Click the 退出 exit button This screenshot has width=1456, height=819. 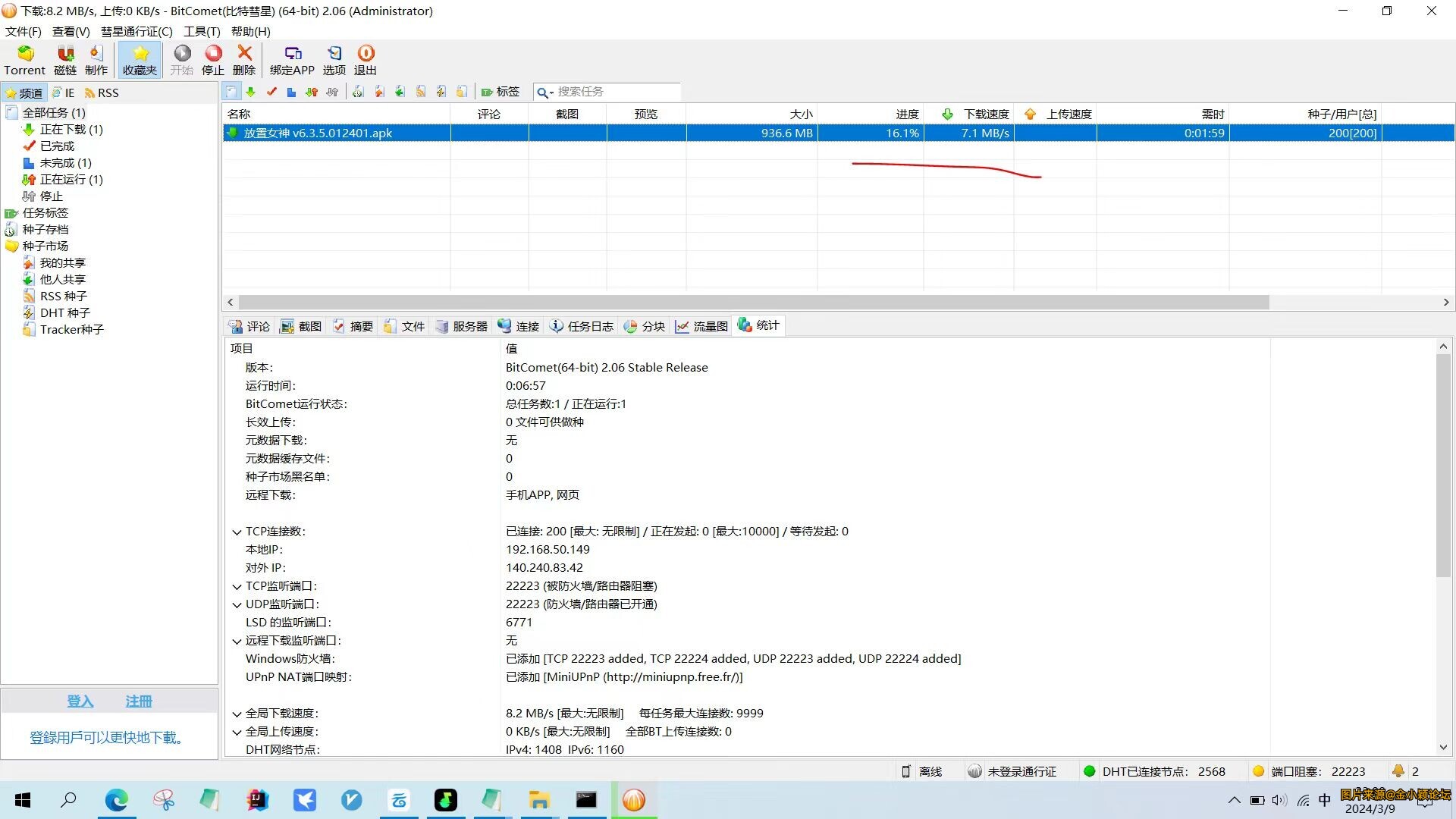pos(366,60)
